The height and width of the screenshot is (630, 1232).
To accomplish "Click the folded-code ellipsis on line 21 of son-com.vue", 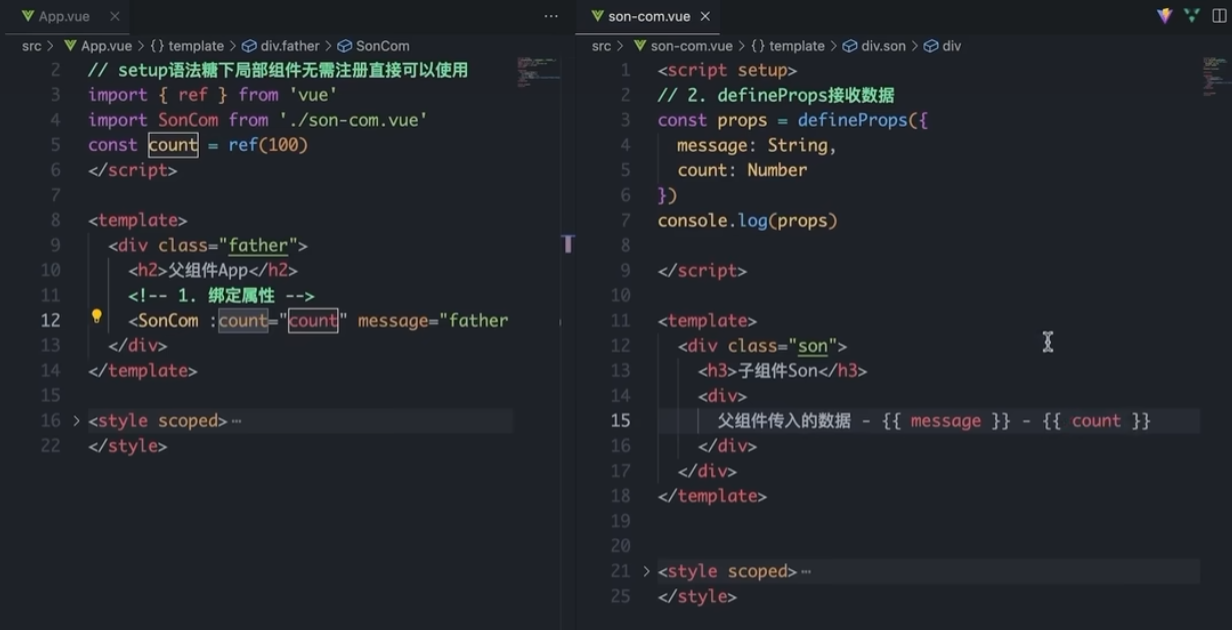I will (x=807, y=573).
